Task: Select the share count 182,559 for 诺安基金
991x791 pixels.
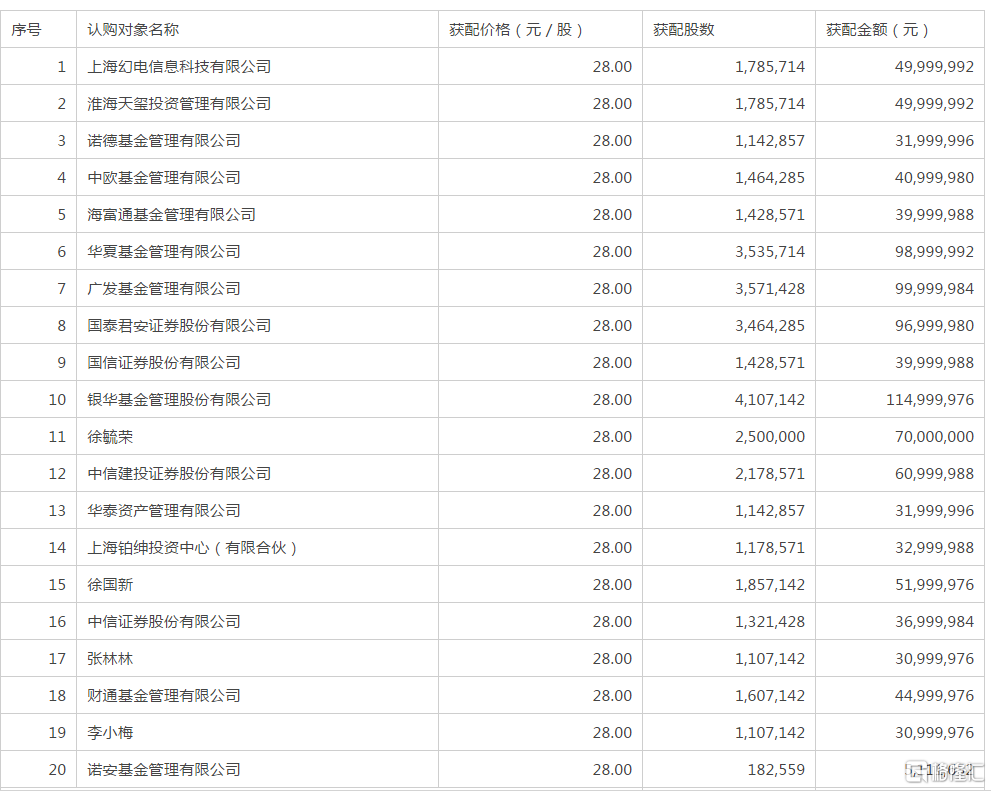Action: pyautogui.click(x=777, y=770)
